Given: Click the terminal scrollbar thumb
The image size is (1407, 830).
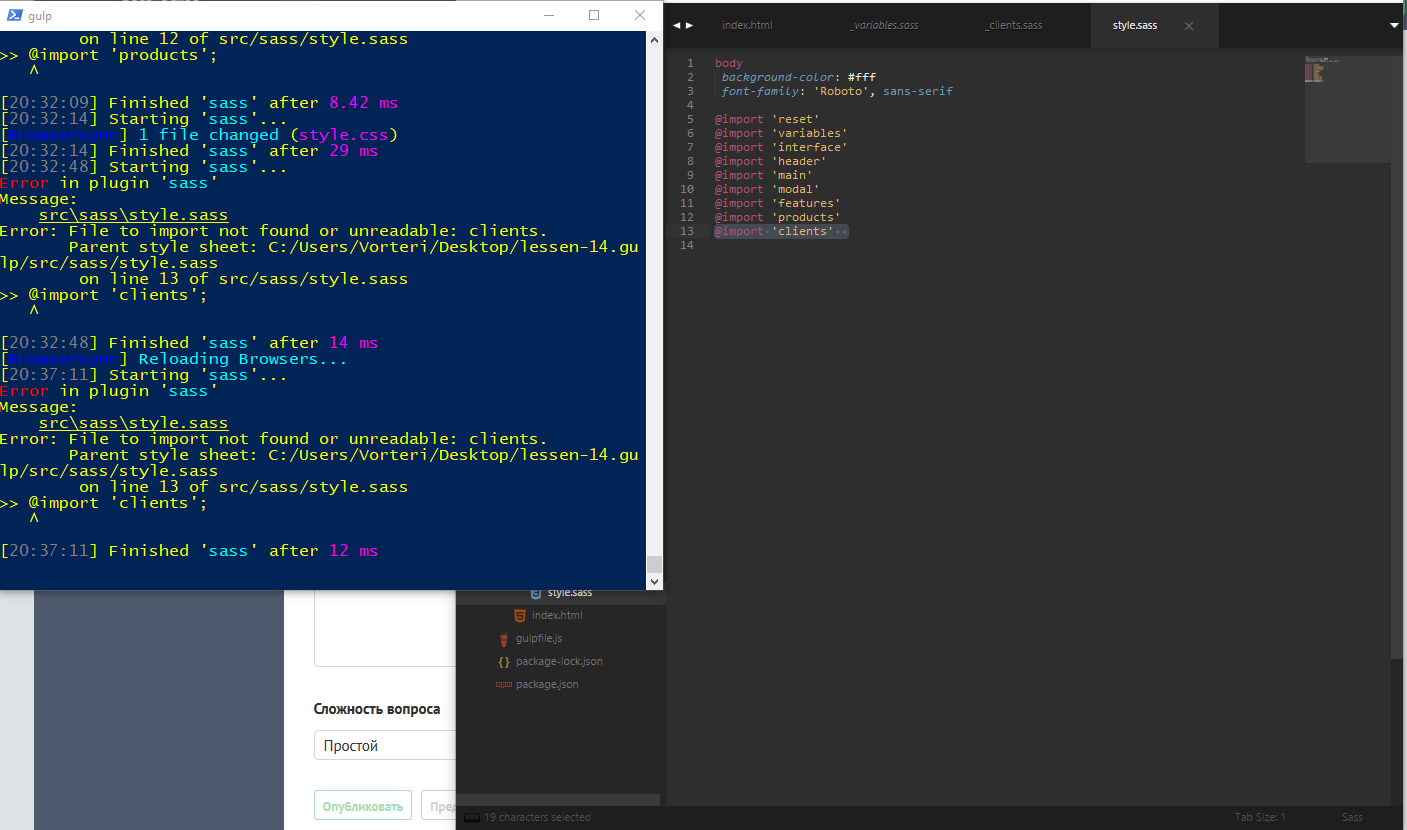Looking at the screenshot, I should click(x=654, y=564).
